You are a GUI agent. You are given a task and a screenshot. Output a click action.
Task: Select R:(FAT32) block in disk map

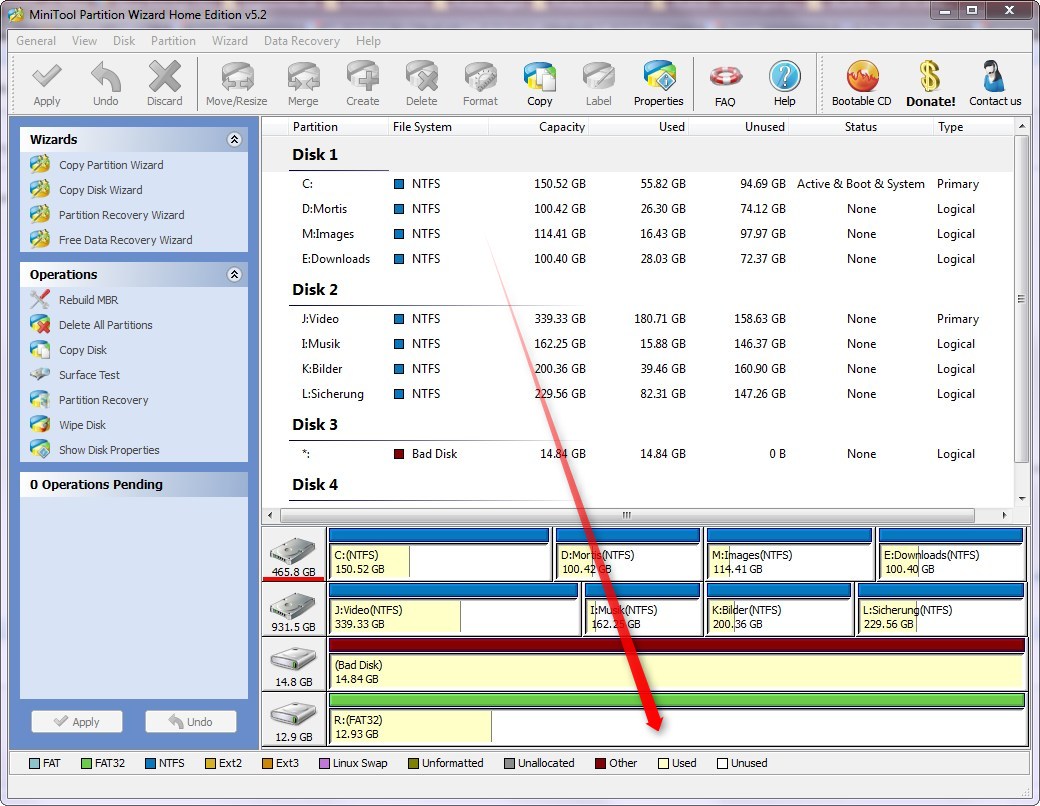[677, 720]
